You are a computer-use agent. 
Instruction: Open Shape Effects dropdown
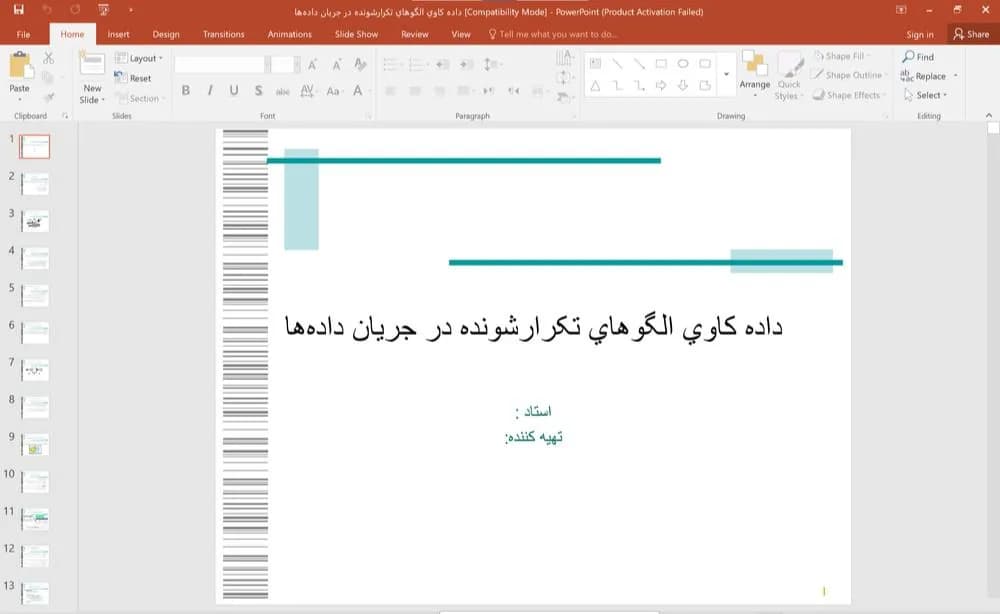849,95
